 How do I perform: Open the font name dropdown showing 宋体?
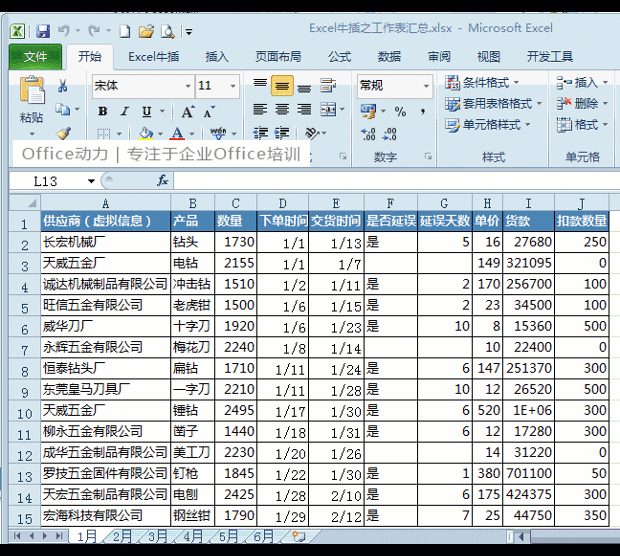pyautogui.click(x=143, y=86)
